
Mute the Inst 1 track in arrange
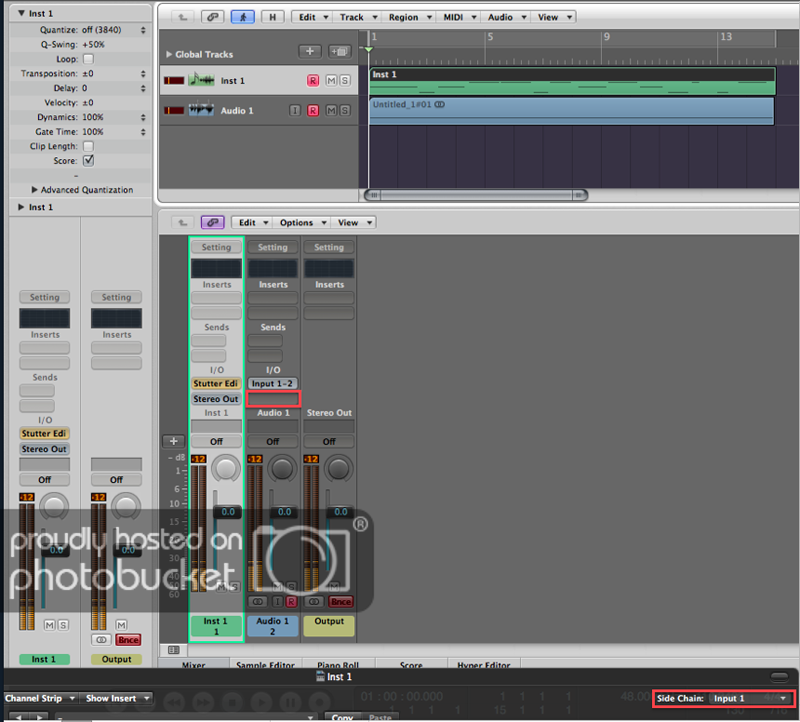[x=331, y=80]
